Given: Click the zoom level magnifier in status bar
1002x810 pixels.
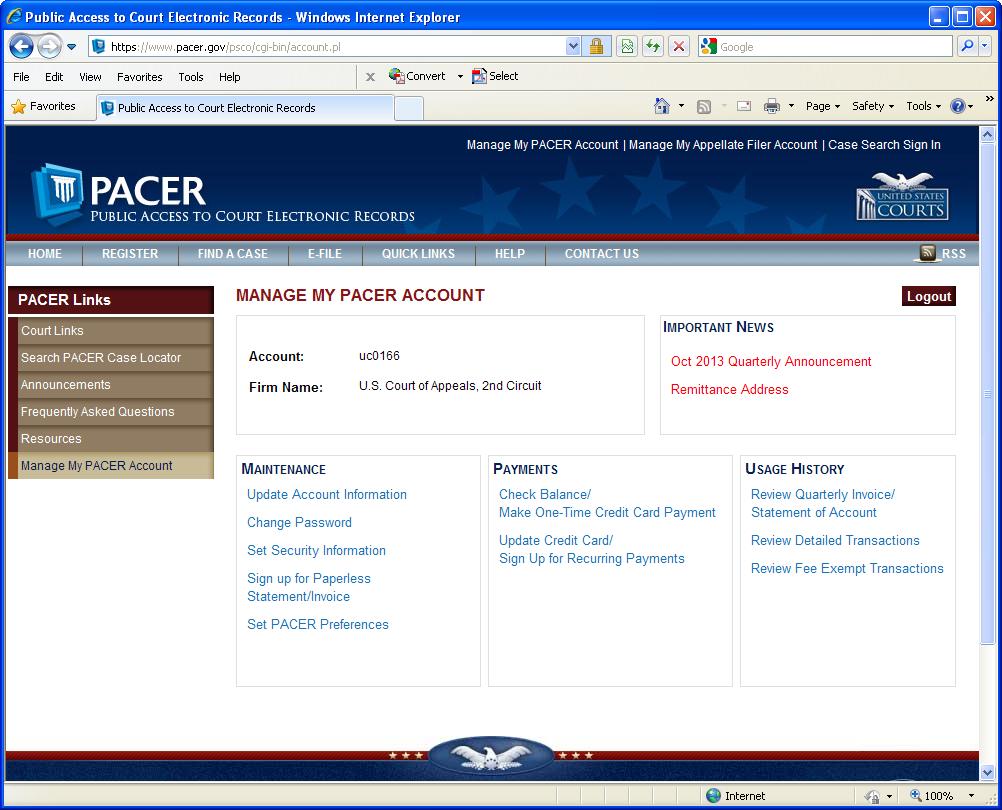Looking at the screenshot, I should pyautogui.click(x=916, y=795).
